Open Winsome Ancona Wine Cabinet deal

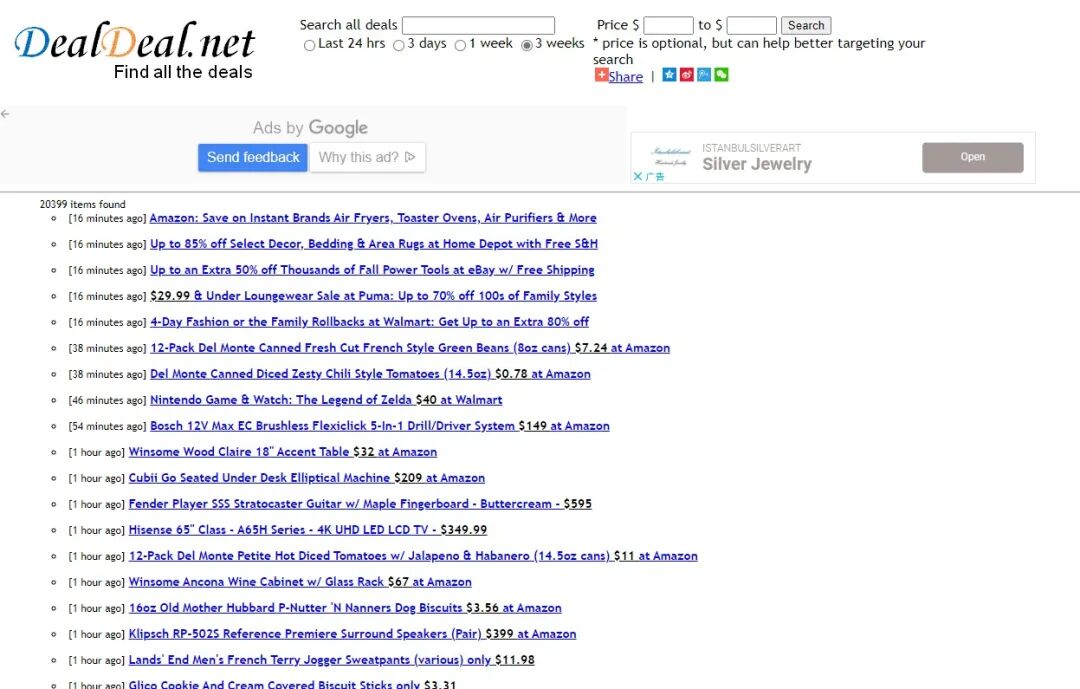coord(300,582)
